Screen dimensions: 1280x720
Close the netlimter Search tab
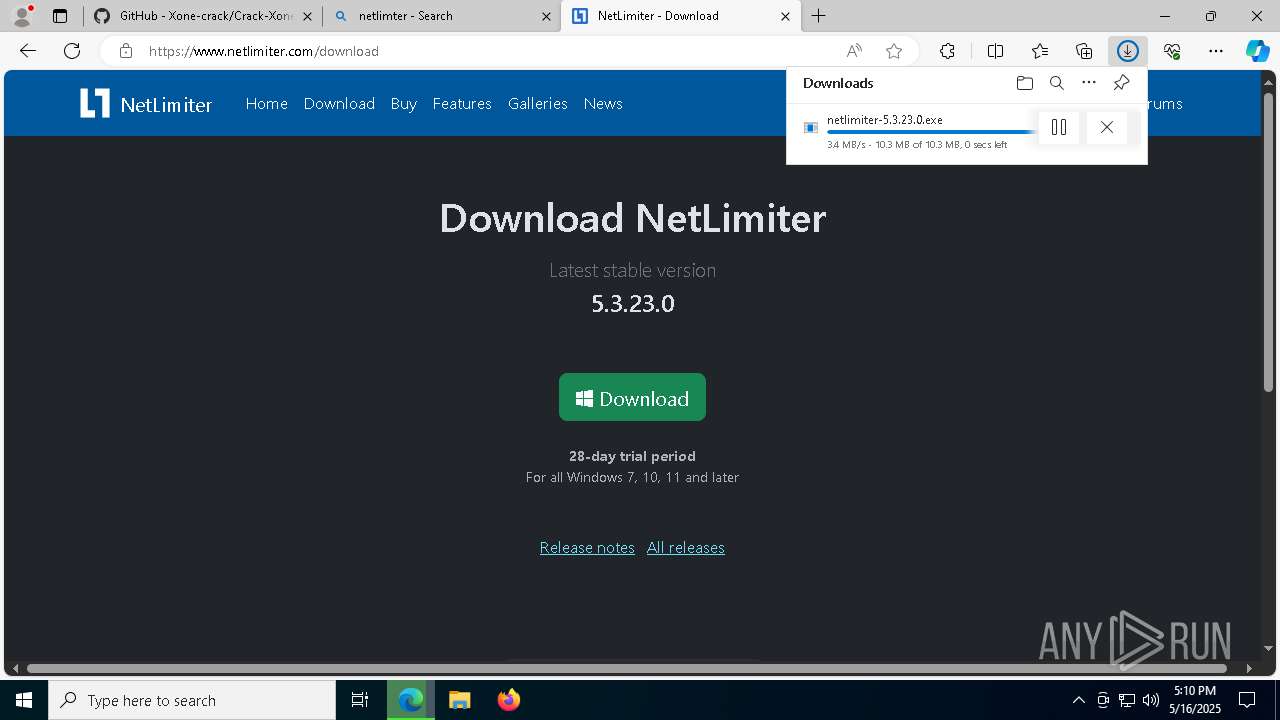[x=546, y=16]
